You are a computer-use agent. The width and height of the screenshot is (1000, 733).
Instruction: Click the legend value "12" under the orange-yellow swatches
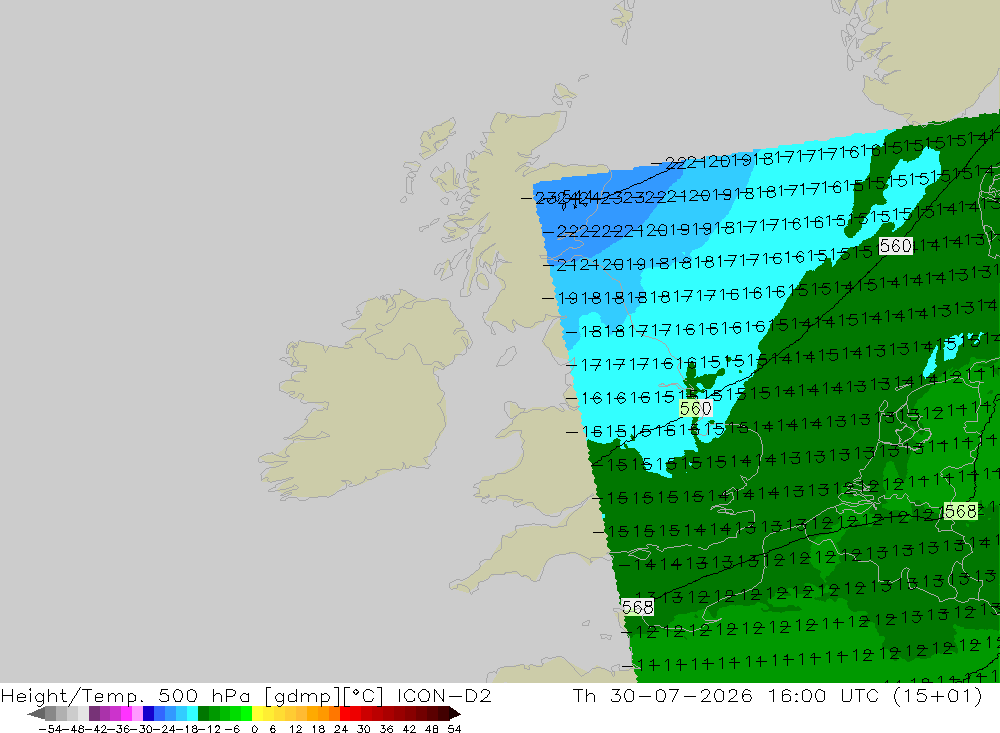(x=296, y=729)
